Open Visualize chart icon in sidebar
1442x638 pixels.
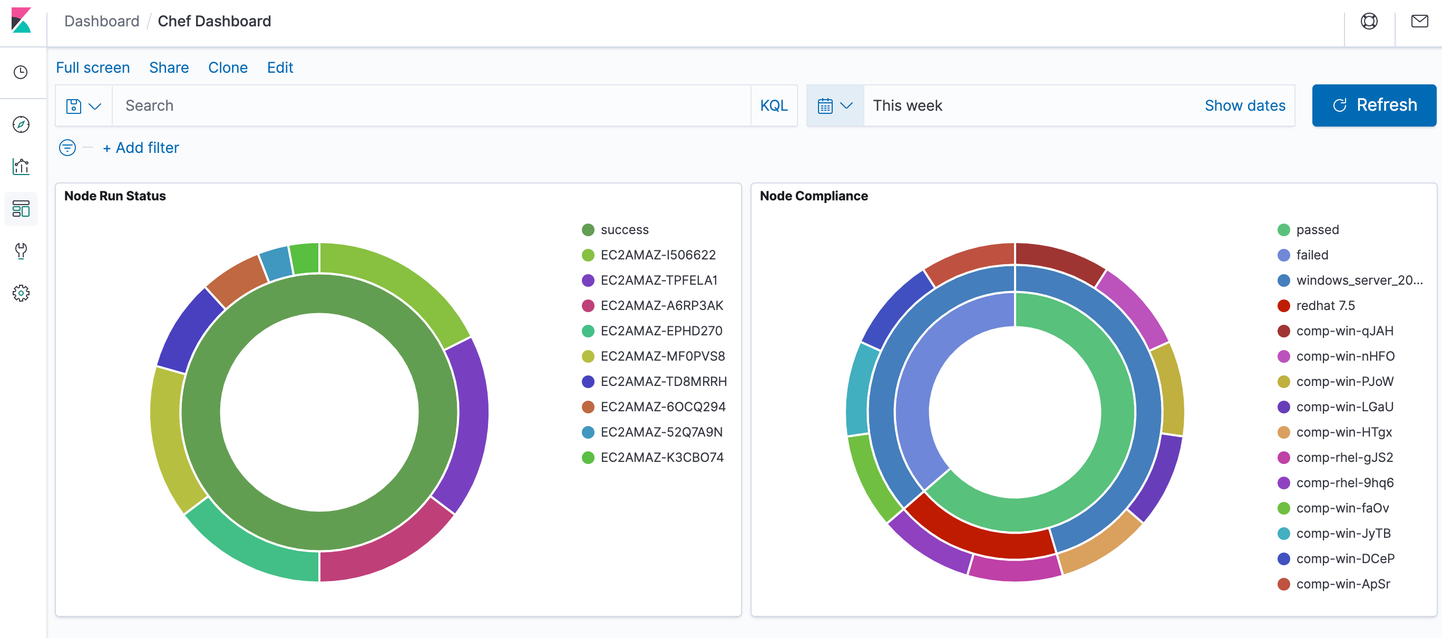click(x=21, y=167)
